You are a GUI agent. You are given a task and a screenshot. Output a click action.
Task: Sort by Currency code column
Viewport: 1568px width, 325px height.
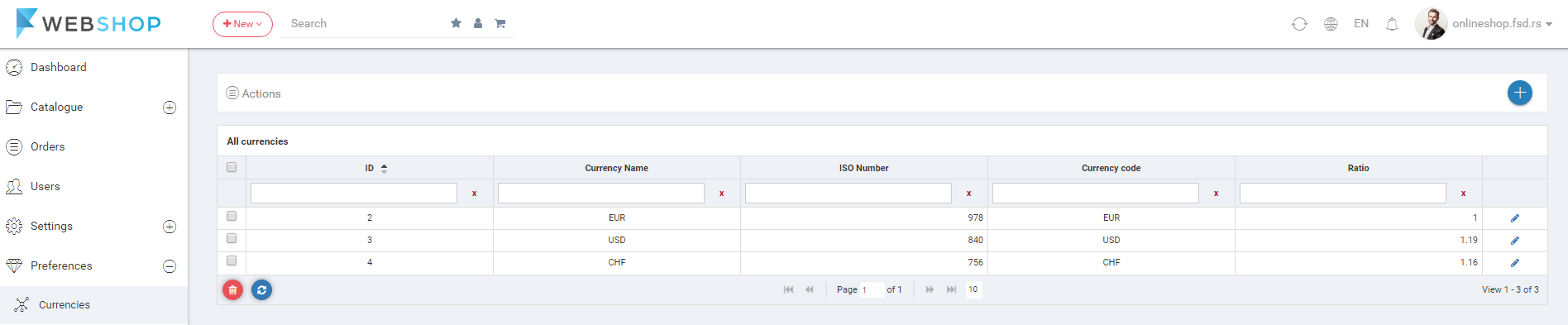coord(1111,168)
